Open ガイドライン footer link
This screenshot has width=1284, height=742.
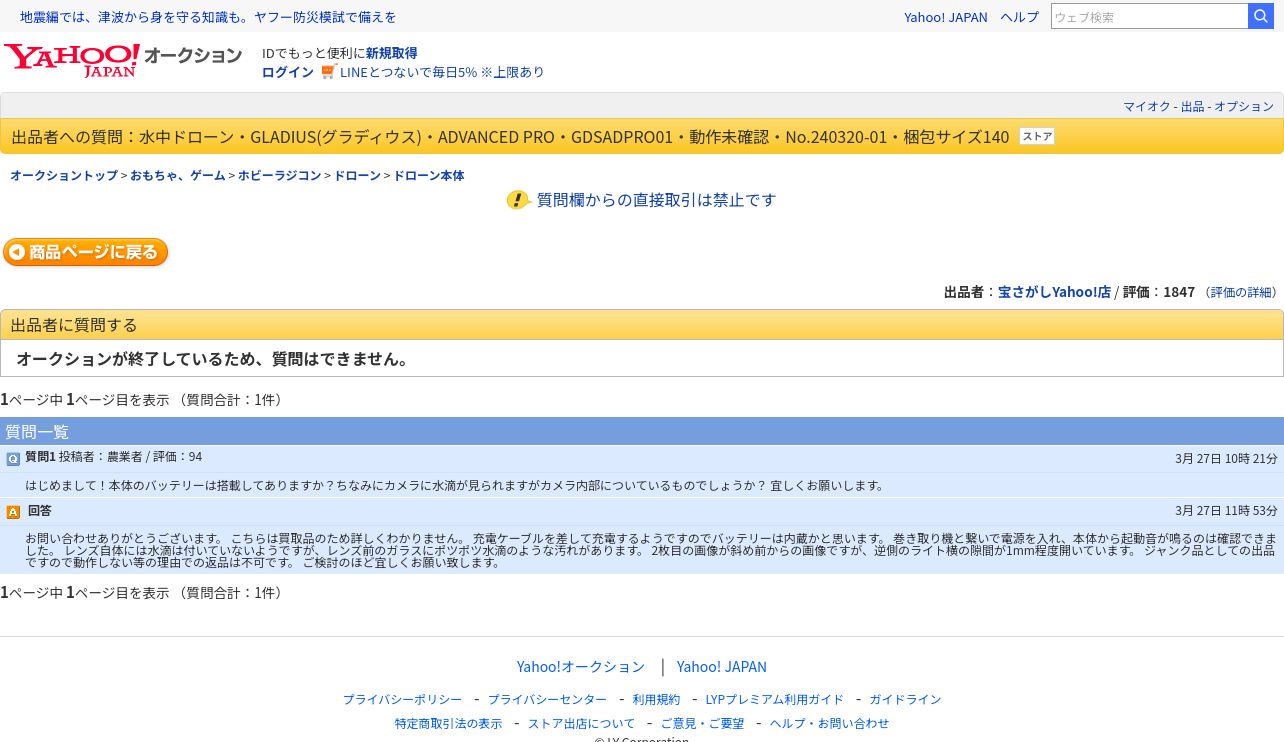905,699
